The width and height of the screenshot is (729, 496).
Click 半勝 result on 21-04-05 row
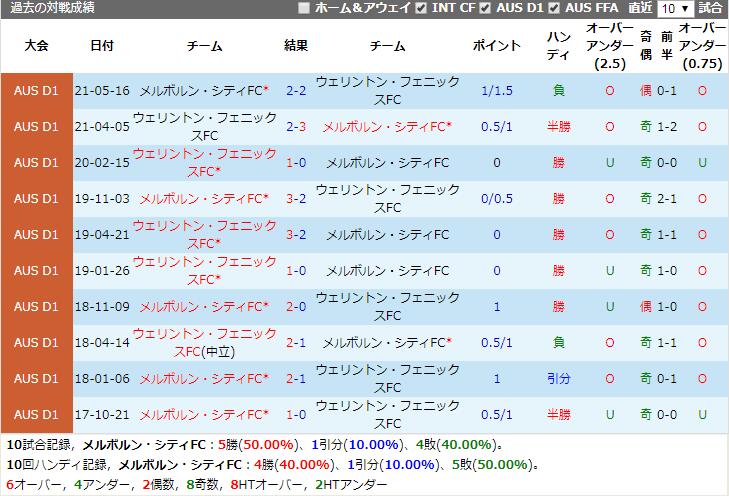coord(558,126)
